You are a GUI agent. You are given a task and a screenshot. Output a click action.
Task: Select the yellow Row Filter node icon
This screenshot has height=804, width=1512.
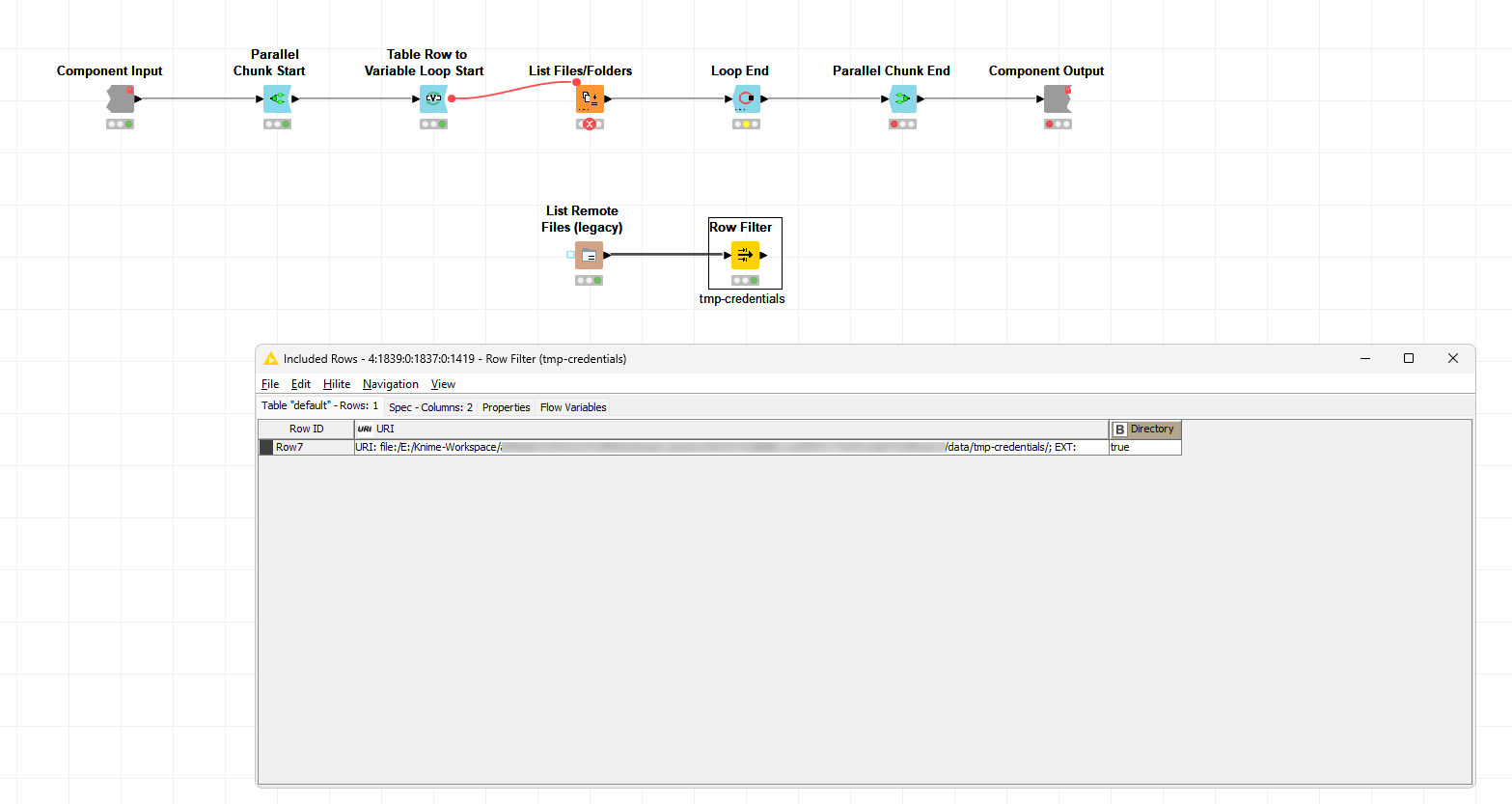tap(745, 255)
